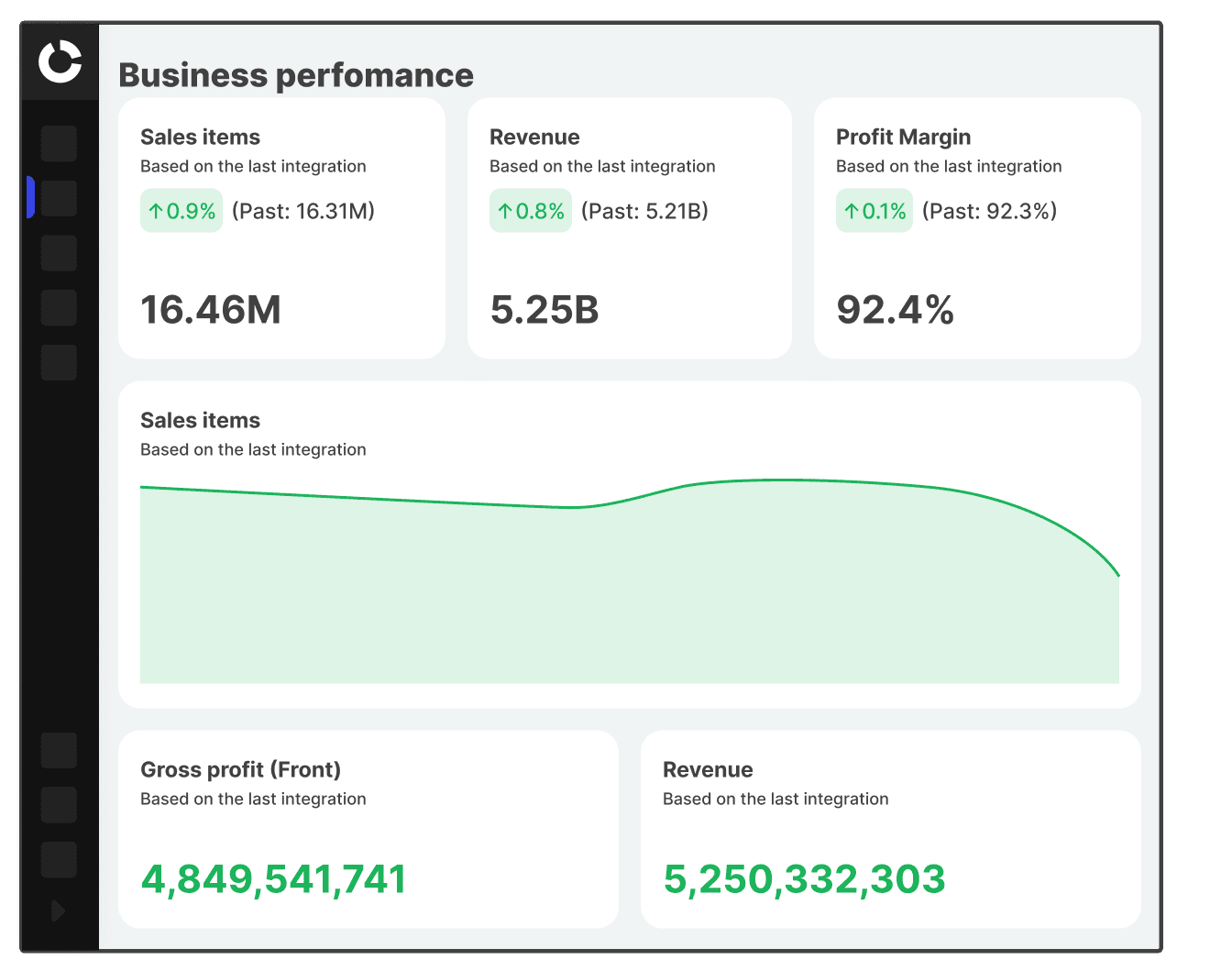Click the top icon in bottom sidebar group

(x=59, y=750)
